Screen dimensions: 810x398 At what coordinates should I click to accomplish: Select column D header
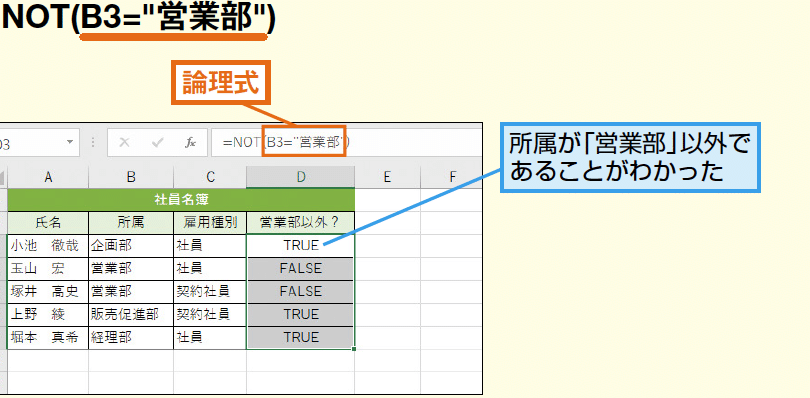pos(301,177)
